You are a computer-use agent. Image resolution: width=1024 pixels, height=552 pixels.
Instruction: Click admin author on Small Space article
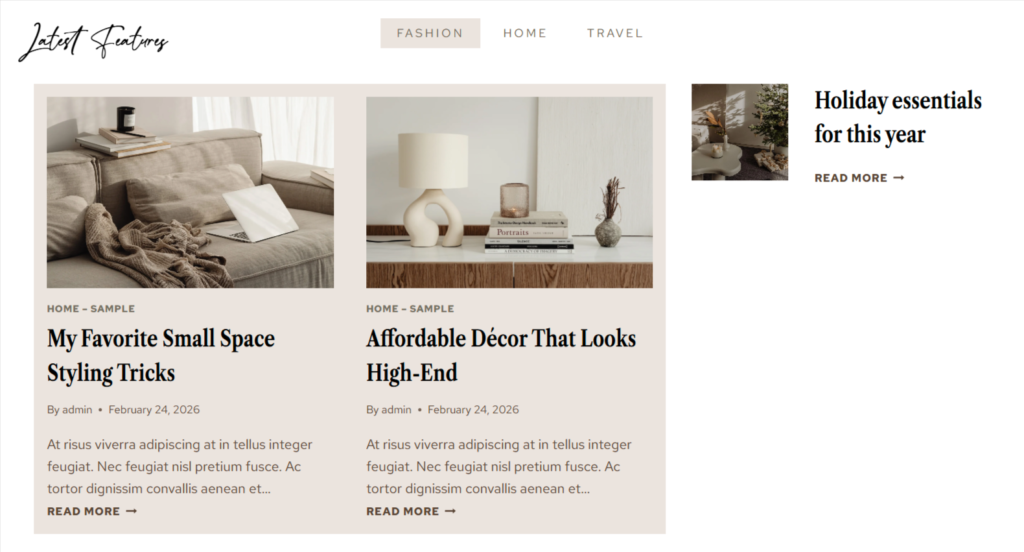(x=77, y=410)
